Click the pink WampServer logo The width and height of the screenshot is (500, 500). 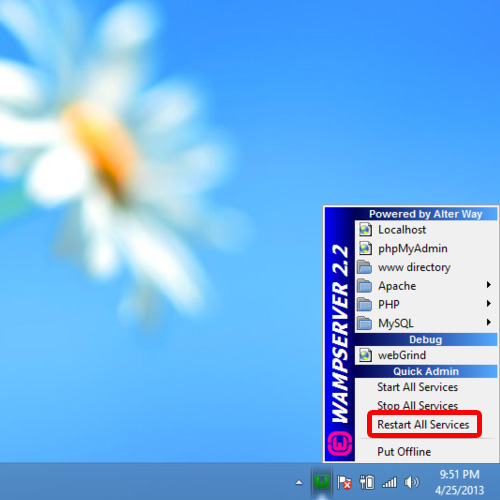click(340, 444)
